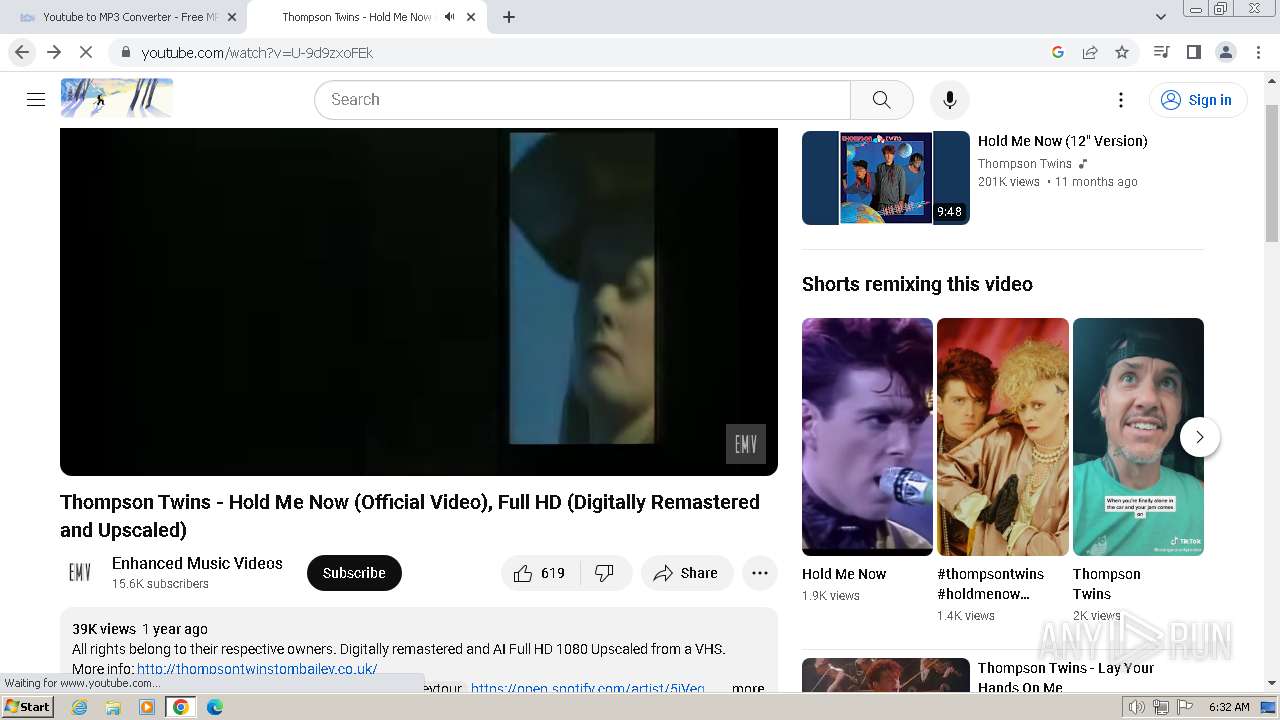Open Enhanced Music Videos channel name
The width and height of the screenshot is (1280, 720).
(x=197, y=563)
